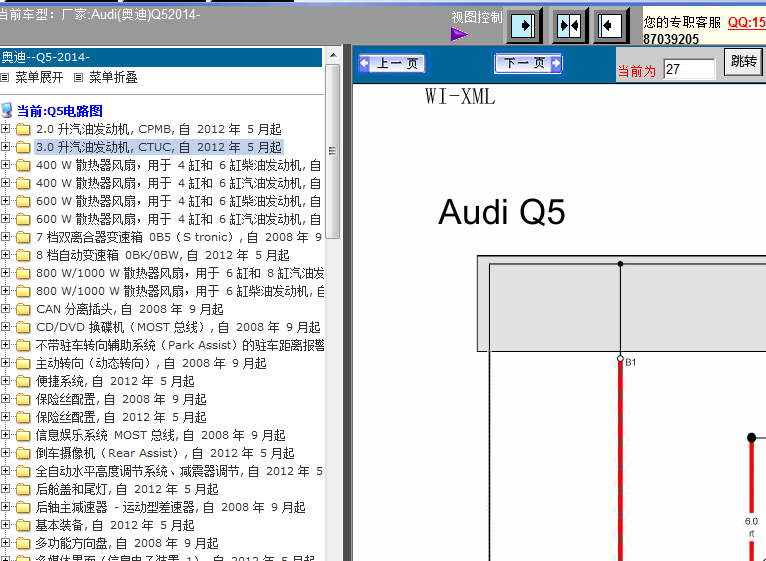The width and height of the screenshot is (766, 561).
Task: Open 倒车摄像机（Rear Assist）entry
Action: coord(165,453)
